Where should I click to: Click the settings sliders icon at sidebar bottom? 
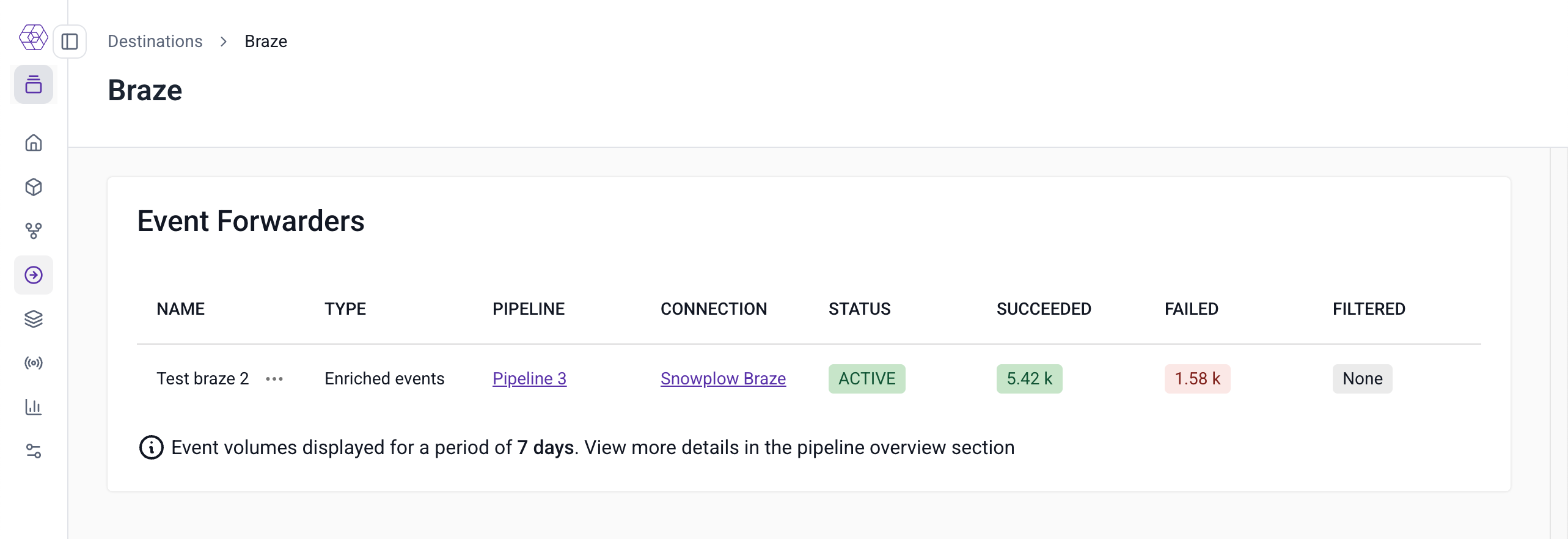(x=33, y=452)
